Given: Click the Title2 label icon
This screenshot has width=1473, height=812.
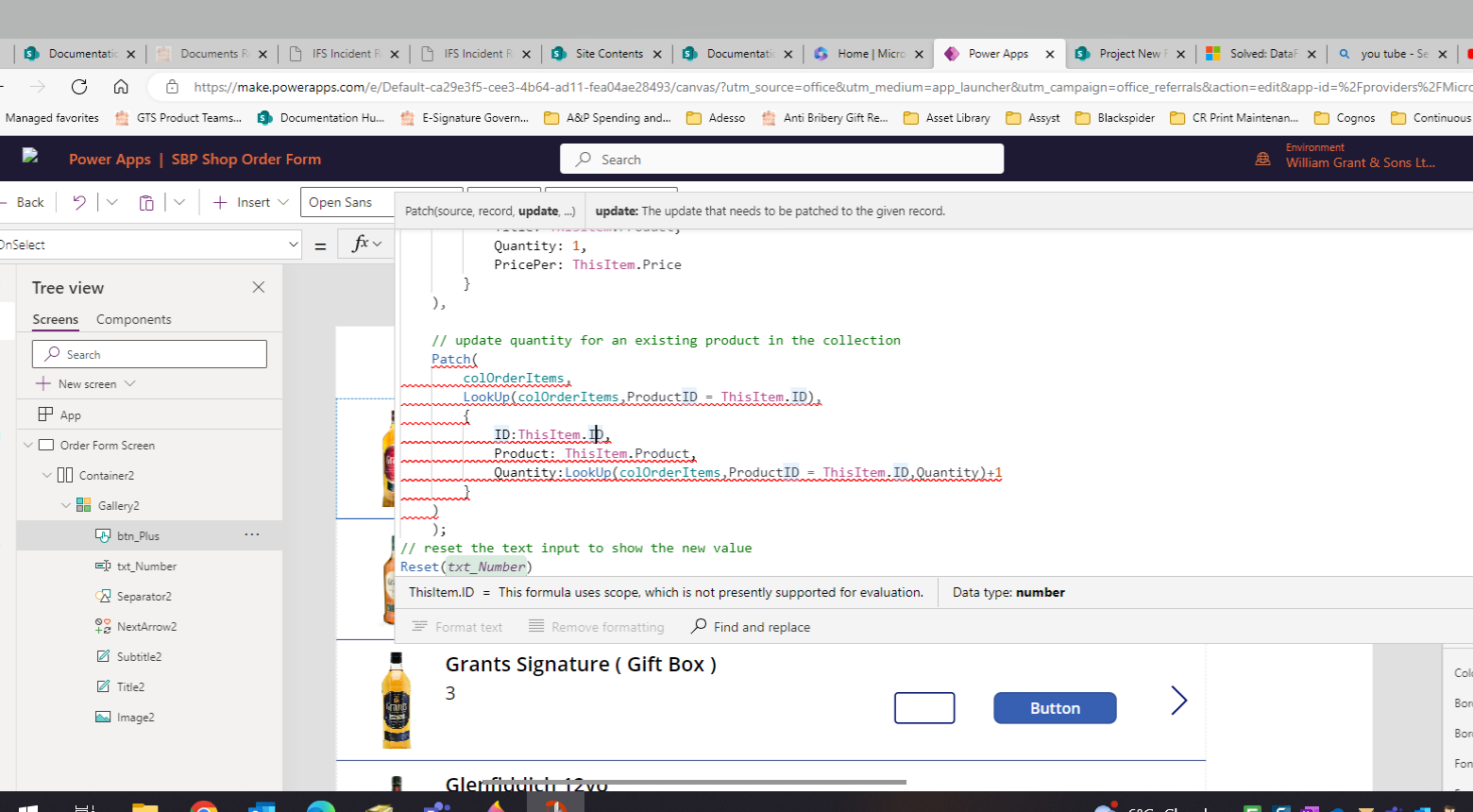Looking at the screenshot, I should [x=103, y=686].
